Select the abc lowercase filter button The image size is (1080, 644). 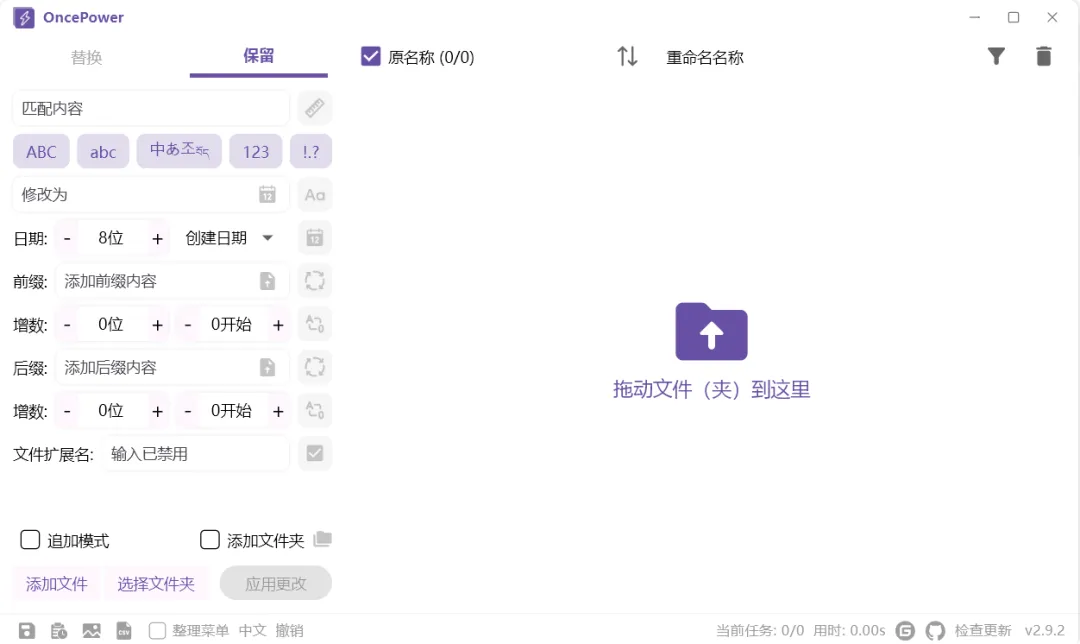point(103,152)
